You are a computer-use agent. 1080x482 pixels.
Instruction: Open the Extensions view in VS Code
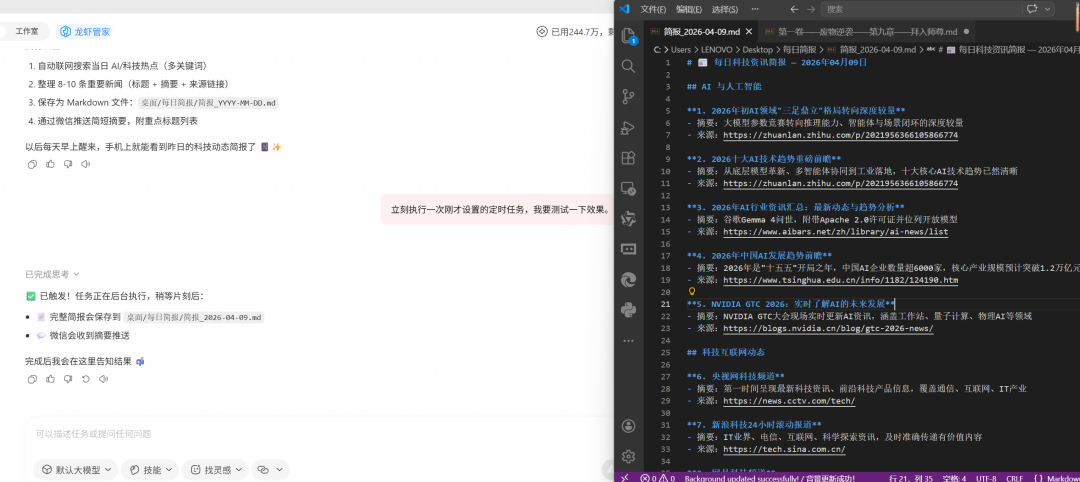coord(628,158)
